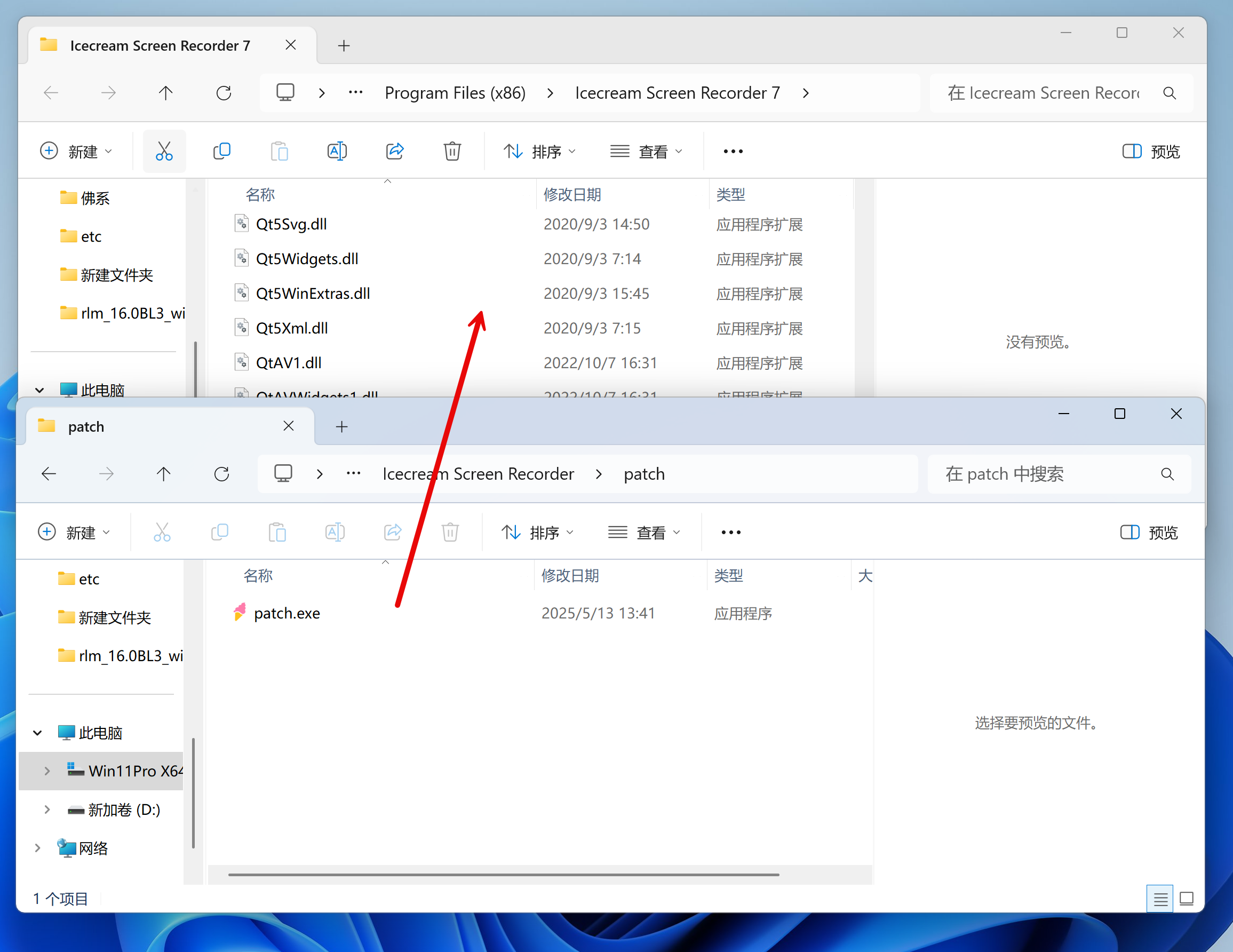Switch to large icons view in status bar
Image resolution: width=1233 pixels, height=952 pixels.
pyautogui.click(x=1186, y=898)
